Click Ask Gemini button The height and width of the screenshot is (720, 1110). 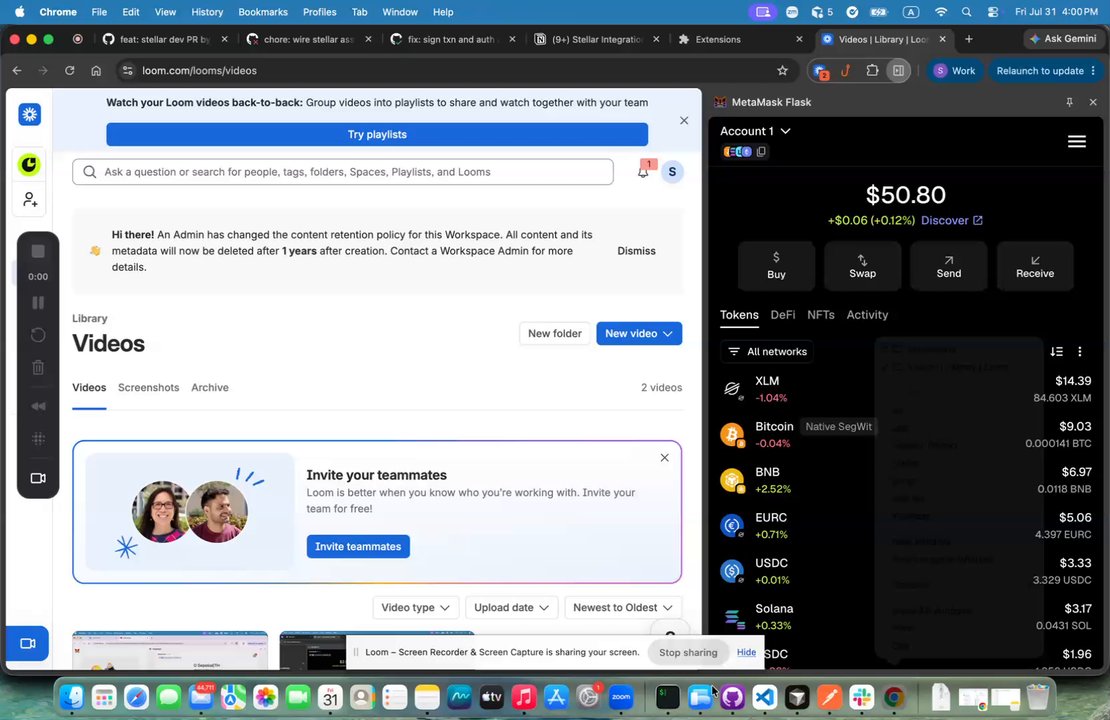(1063, 39)
